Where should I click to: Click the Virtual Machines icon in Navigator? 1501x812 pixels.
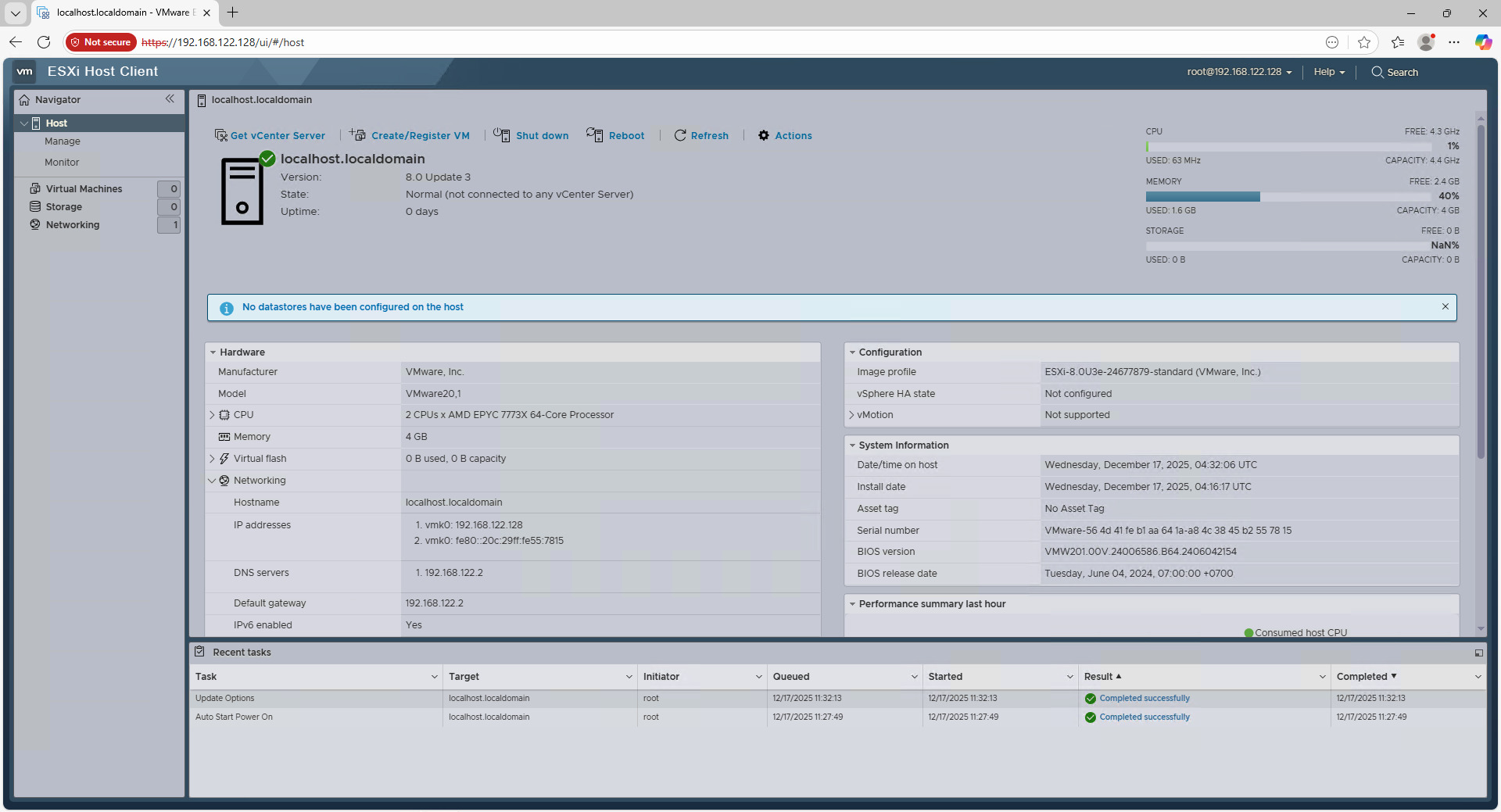[x=35, y=188]
